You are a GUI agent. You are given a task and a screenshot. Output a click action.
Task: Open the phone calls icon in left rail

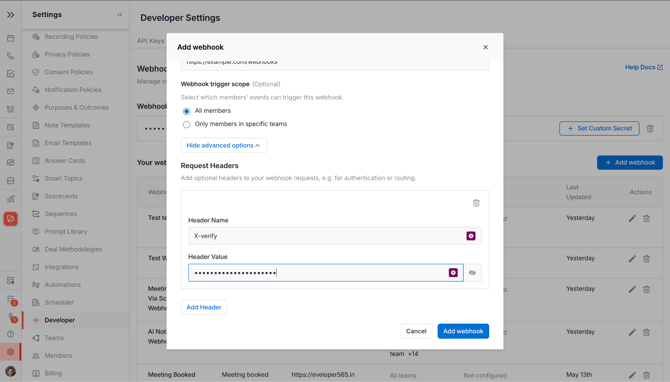[x=11, y=56]
